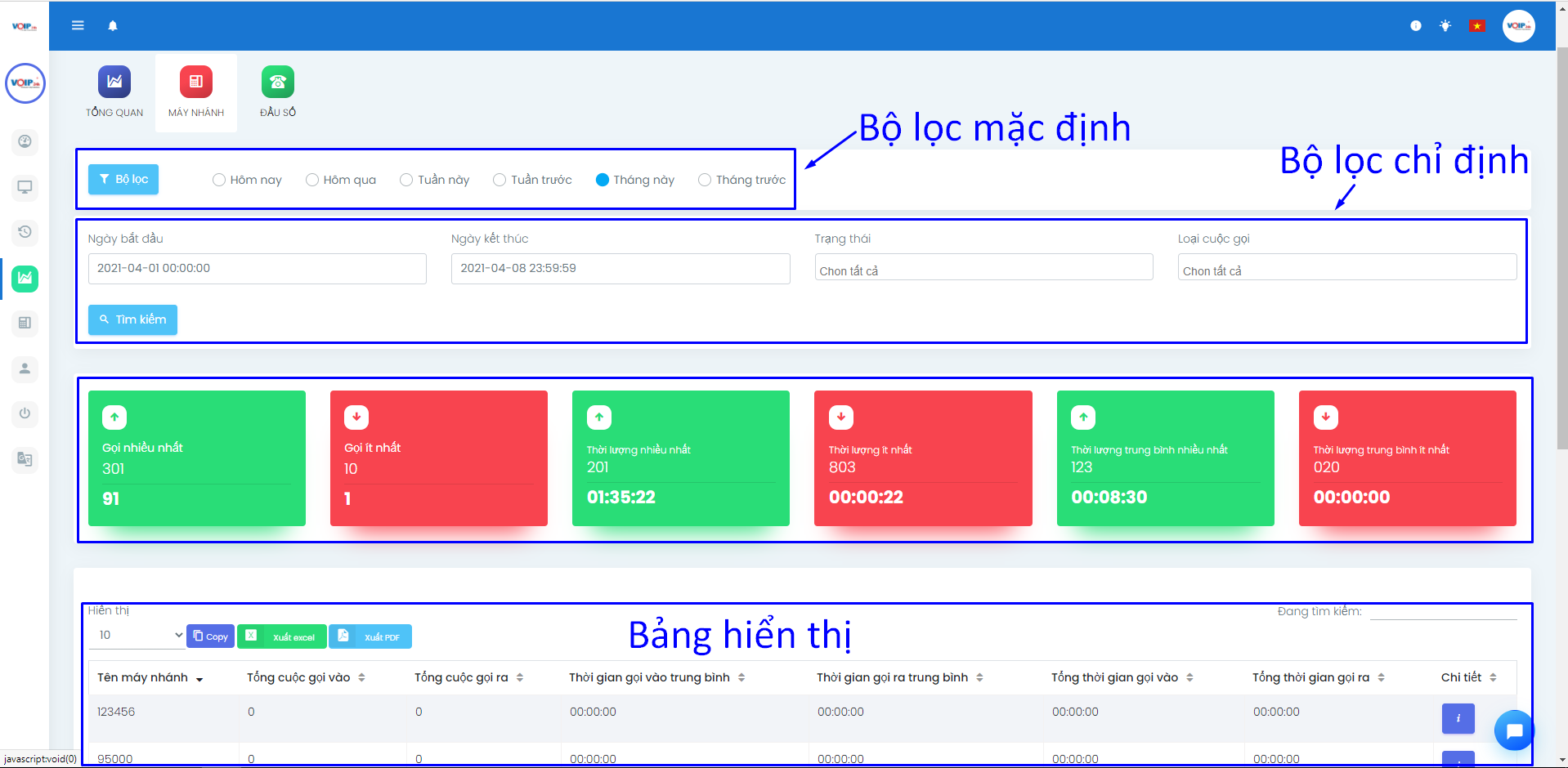Expand the Loại cuộc gọi dropdown

1346,268
